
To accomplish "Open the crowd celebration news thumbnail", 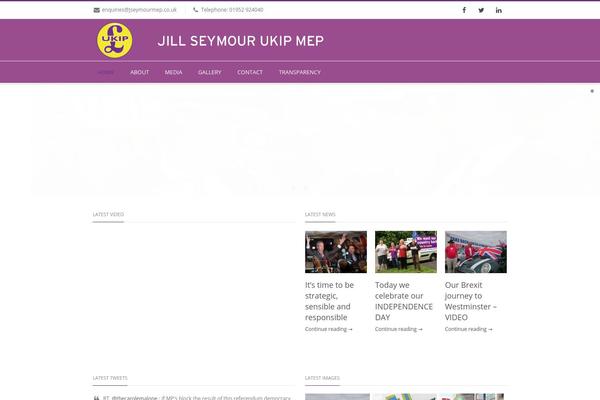I will [x=336, y=252].
